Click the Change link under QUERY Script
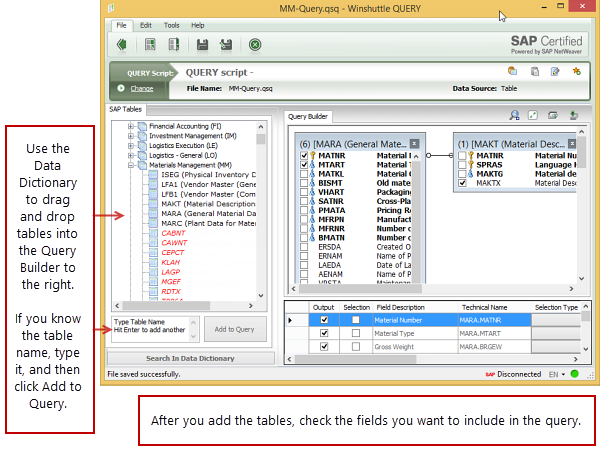This screenshot has height=455, width=600. [142, 88]
